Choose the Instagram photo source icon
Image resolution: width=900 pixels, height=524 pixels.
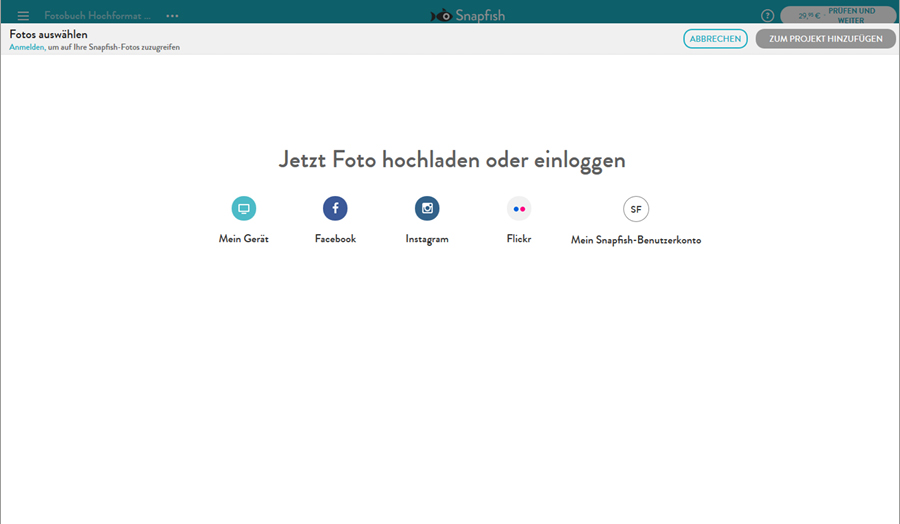click(x=427, y=208)
